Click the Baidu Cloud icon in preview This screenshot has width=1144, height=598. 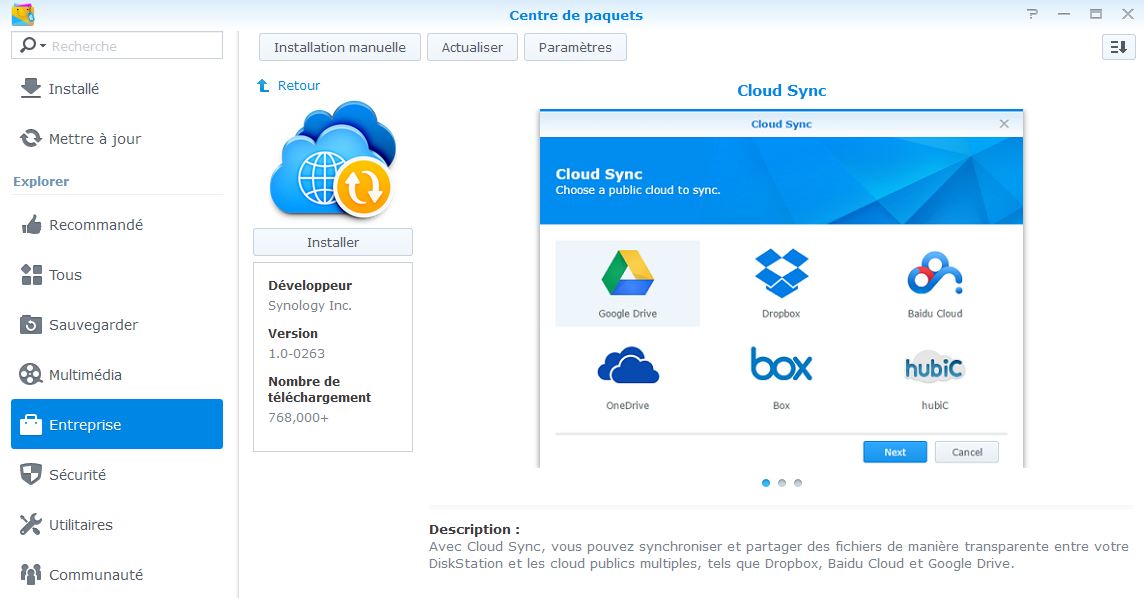point(935,273)
